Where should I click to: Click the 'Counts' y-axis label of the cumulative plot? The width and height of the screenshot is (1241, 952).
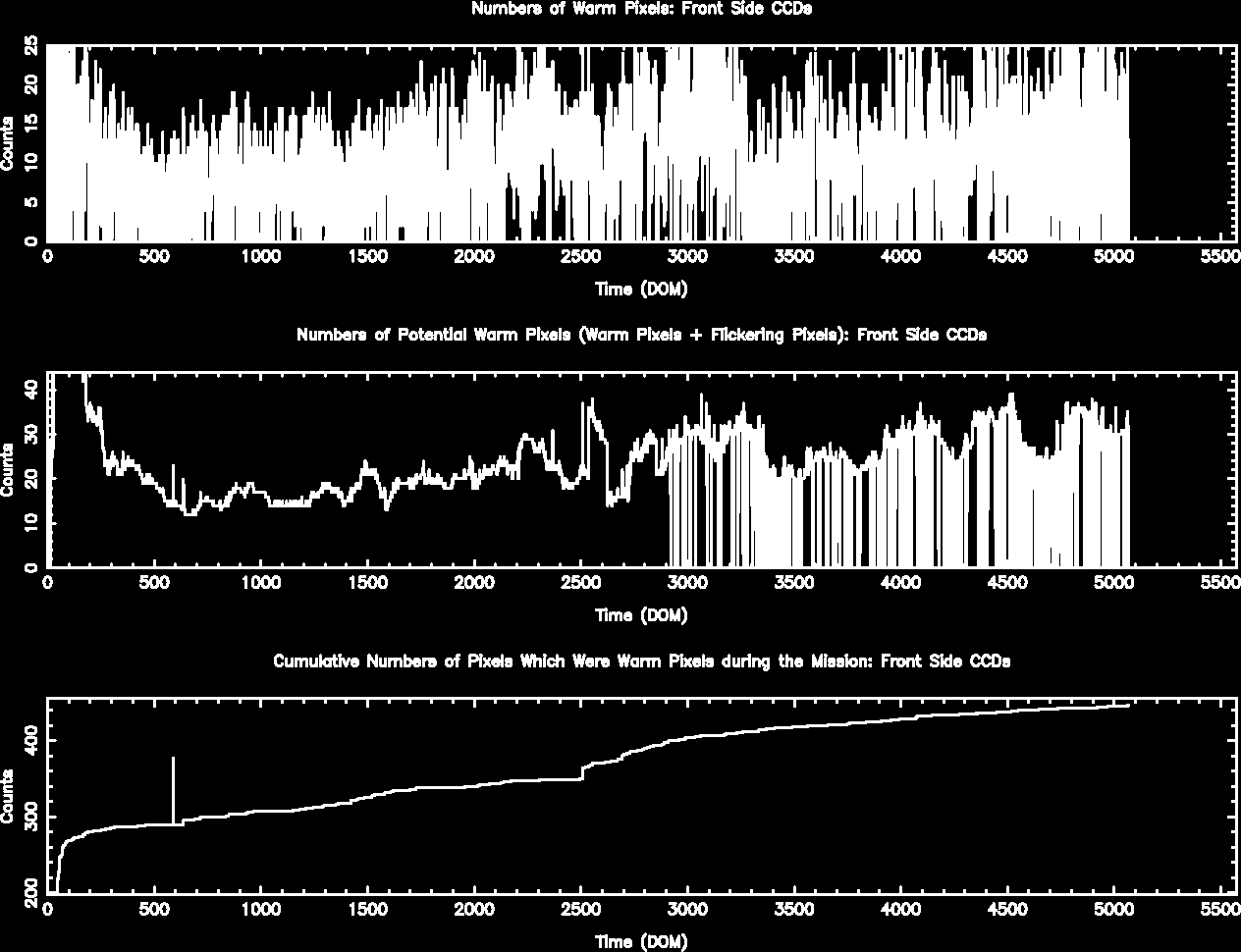(8, 797)
